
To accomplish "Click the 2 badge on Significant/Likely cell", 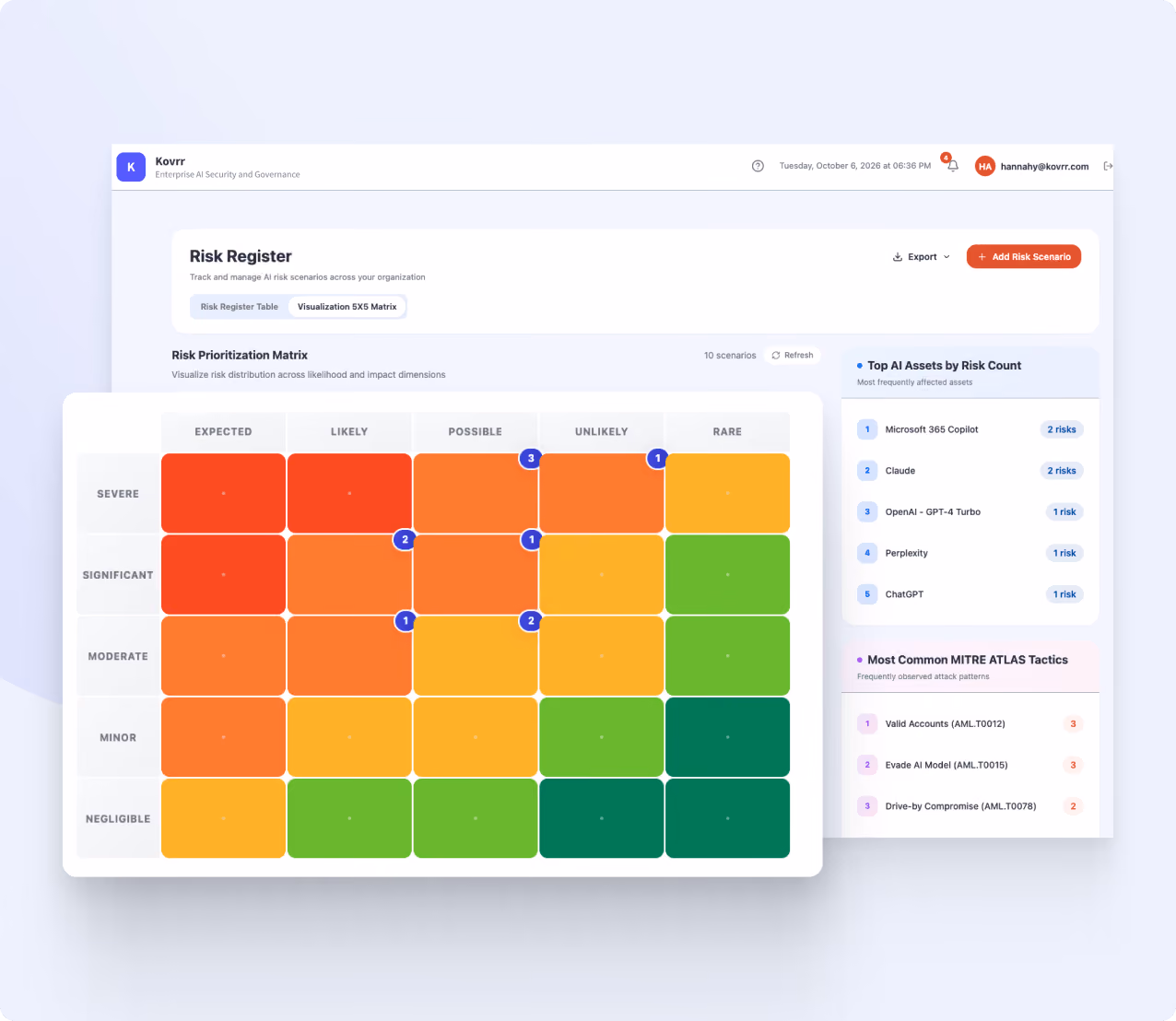I will tap(405, 539).
